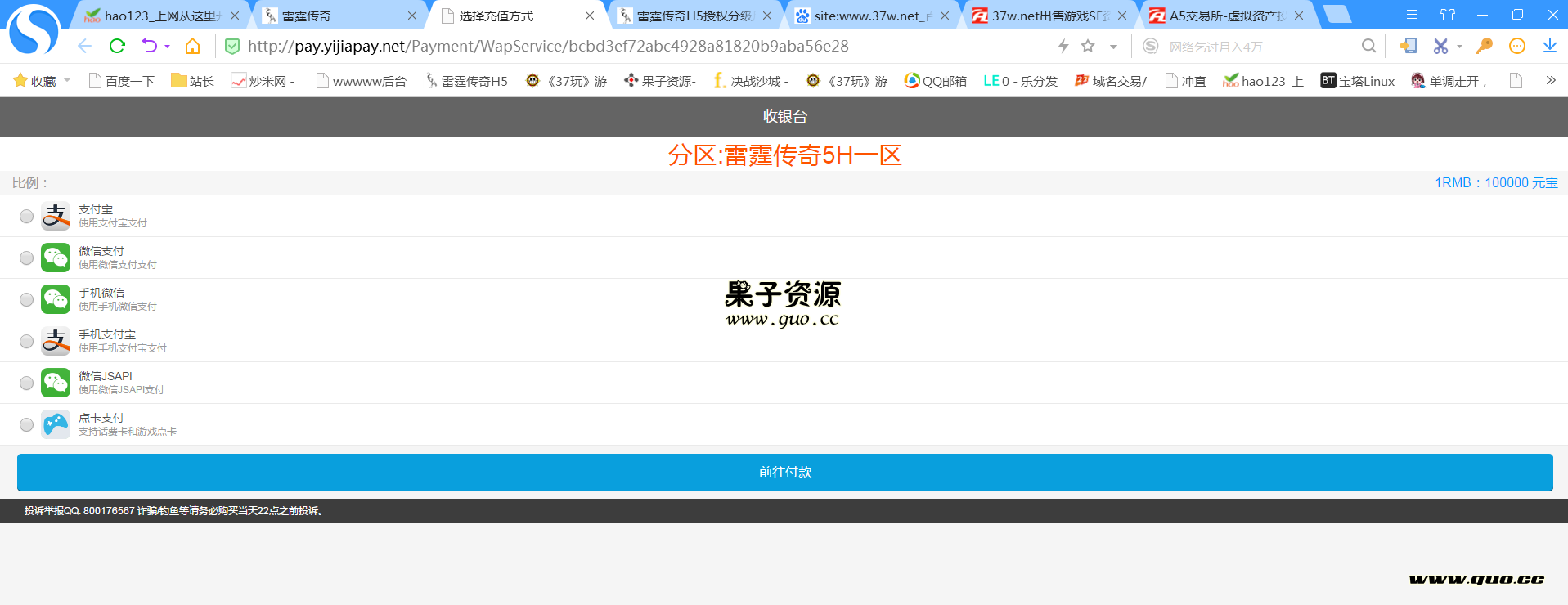Expand the bookmarks bar overflow chevron
The image size is (1568, 605).
[1550, 80]
